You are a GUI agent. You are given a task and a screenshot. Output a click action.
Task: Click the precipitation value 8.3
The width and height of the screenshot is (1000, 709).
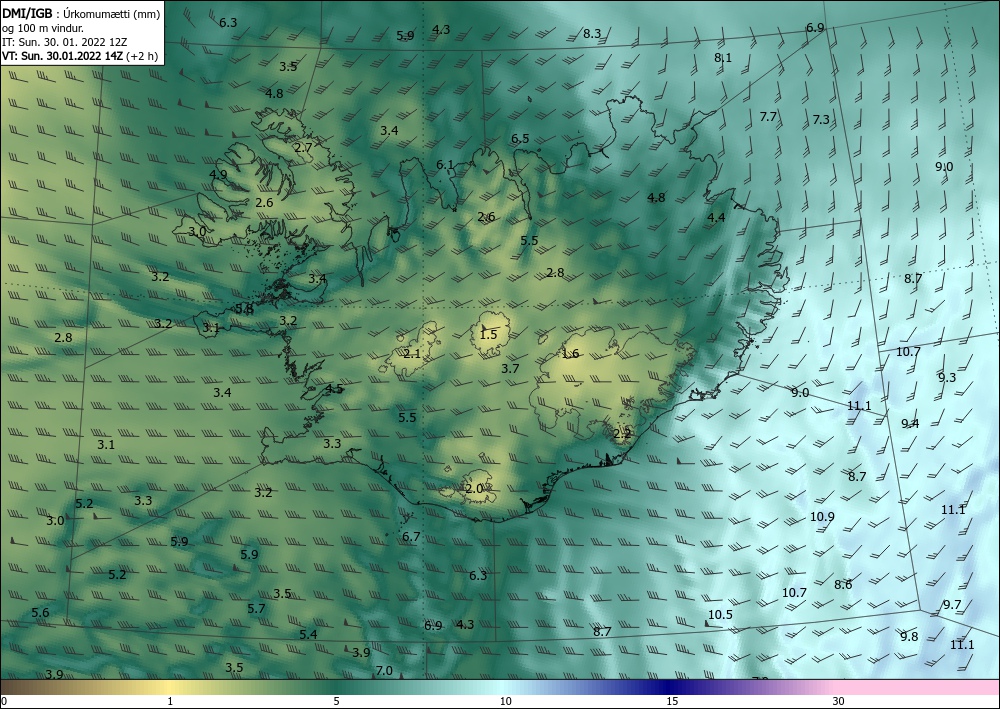pyautogui.click(x=592, y=34)
